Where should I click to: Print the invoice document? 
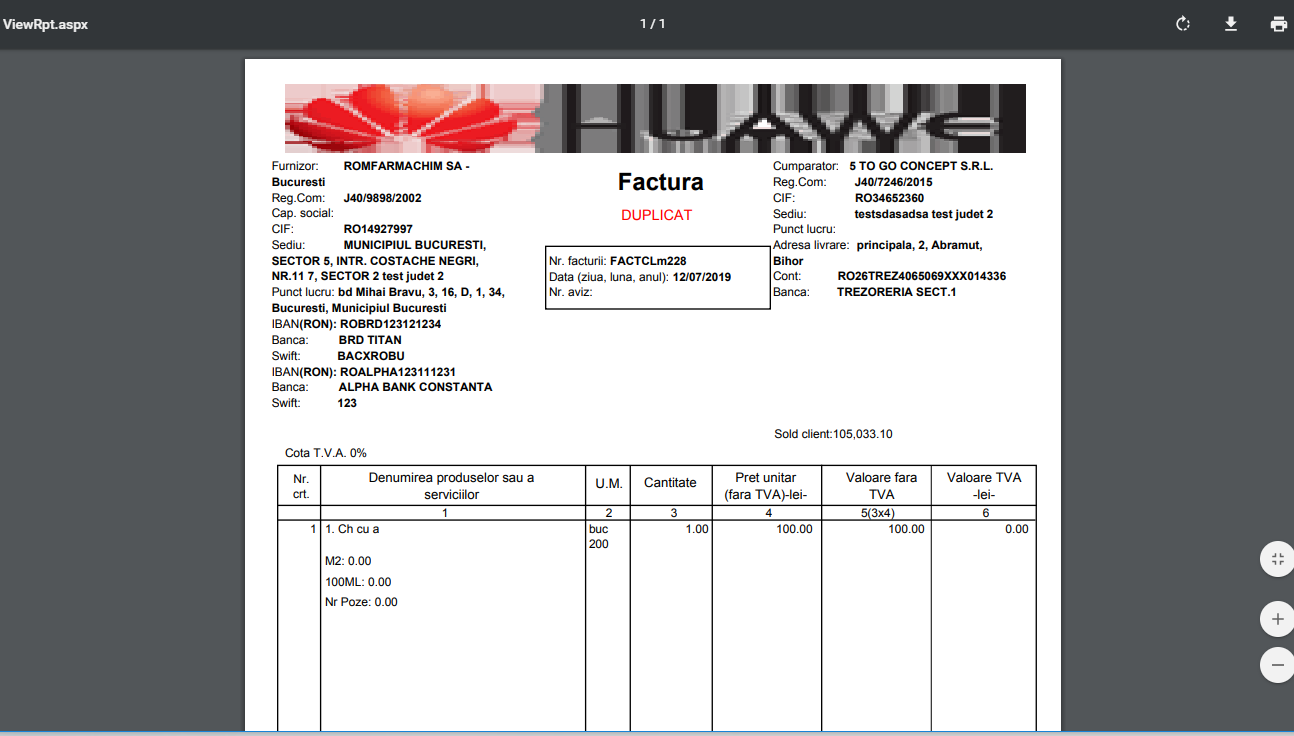pyautogui.click(x=1278, y=24)
